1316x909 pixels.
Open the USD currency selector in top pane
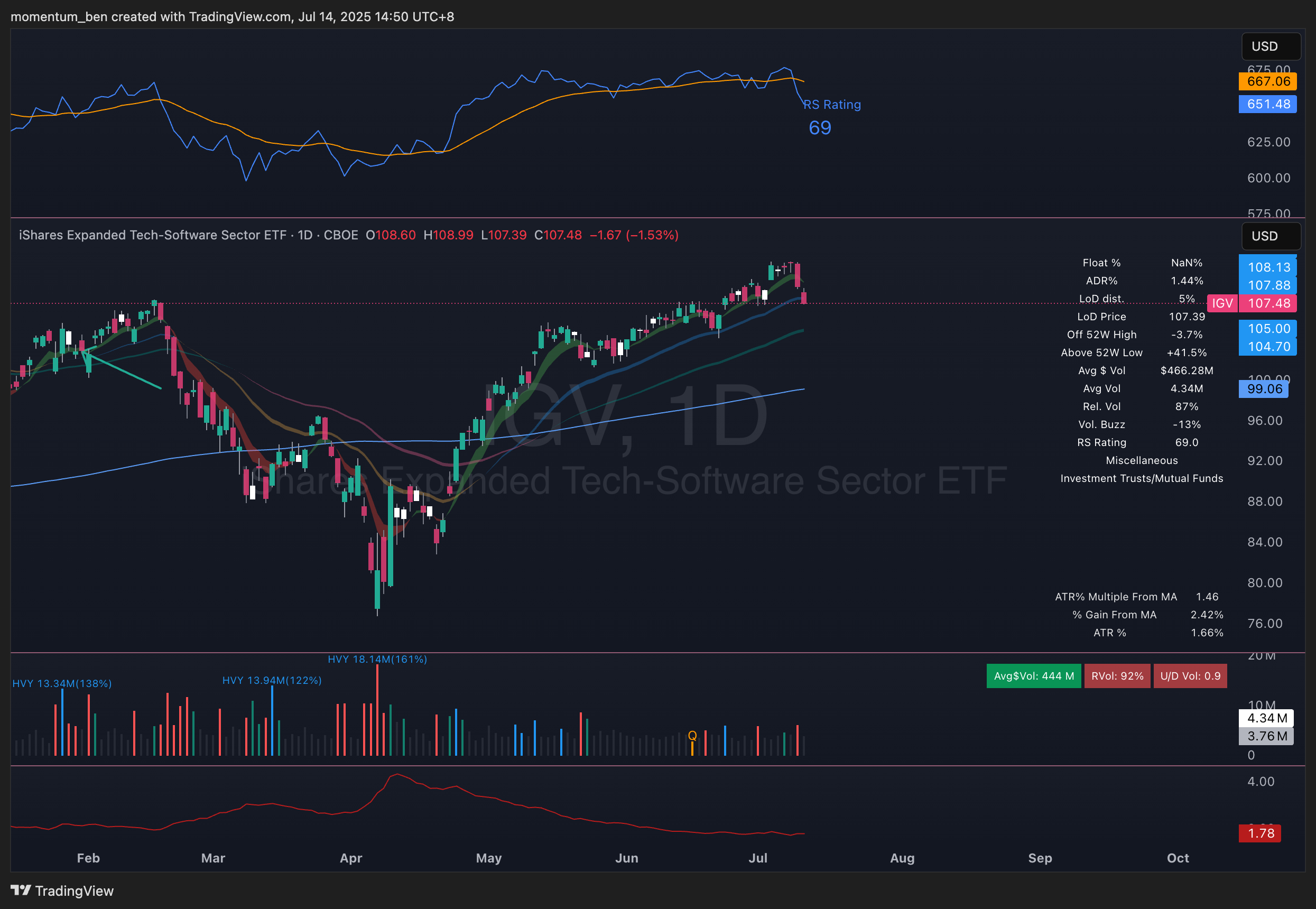pos(1271,46)
